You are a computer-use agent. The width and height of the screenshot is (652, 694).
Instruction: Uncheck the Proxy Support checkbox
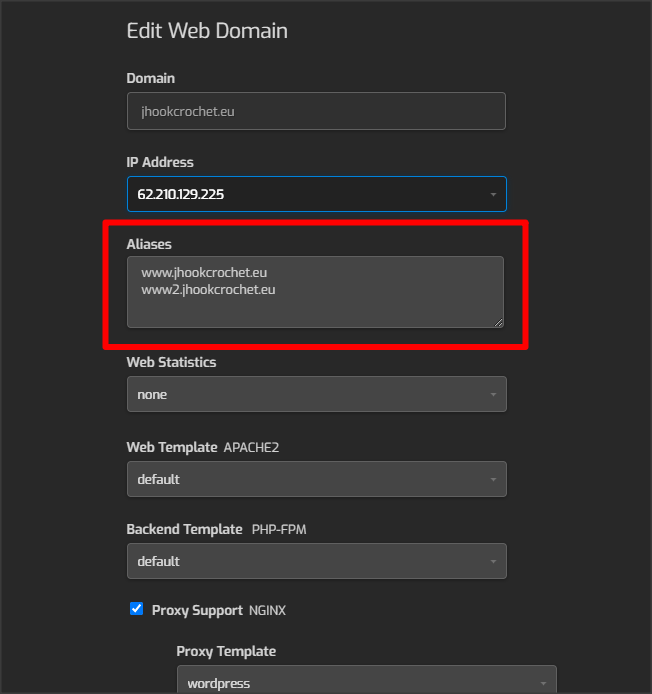tap(136, 609)
